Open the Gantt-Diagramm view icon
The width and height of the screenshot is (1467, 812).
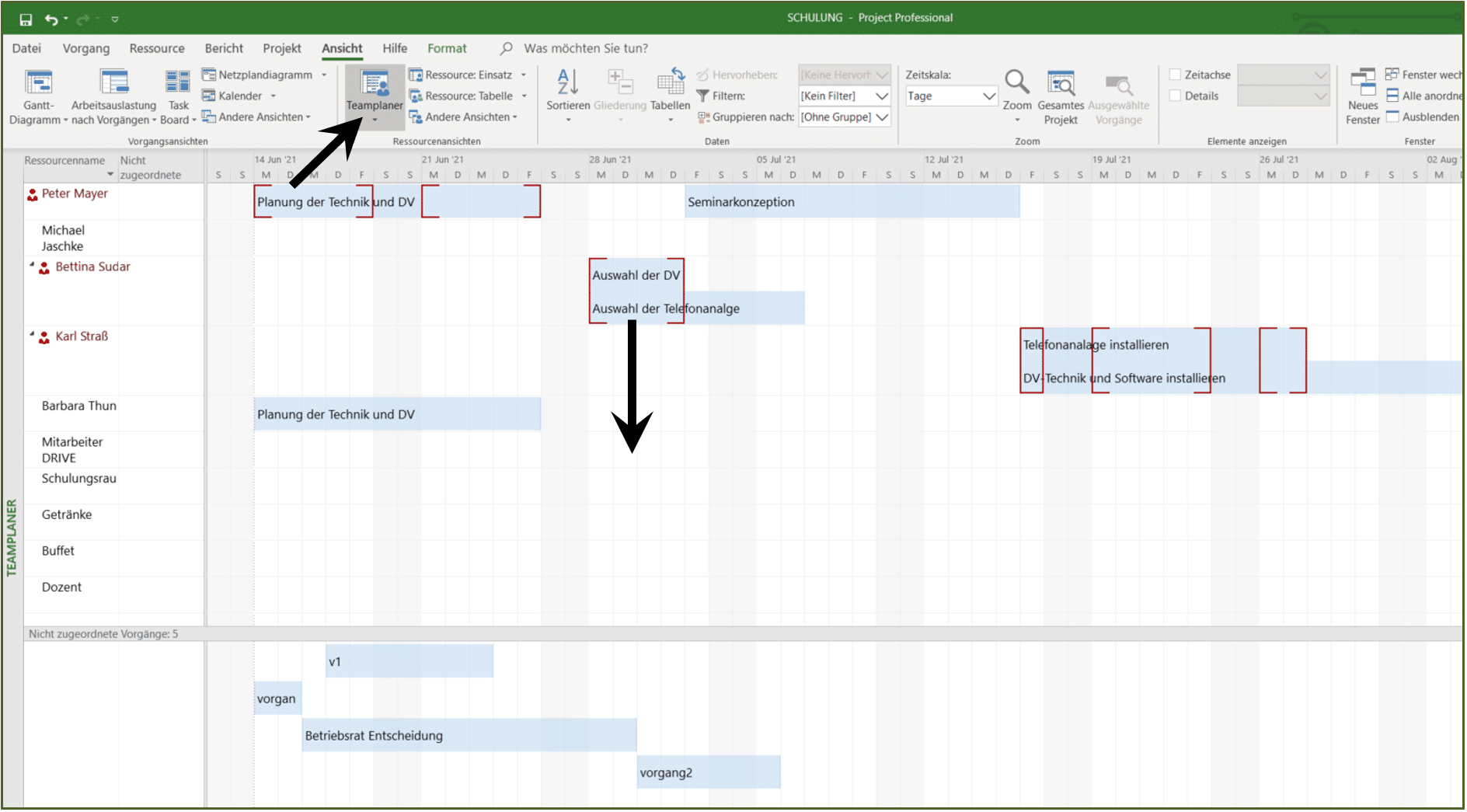tap(38, 82)
